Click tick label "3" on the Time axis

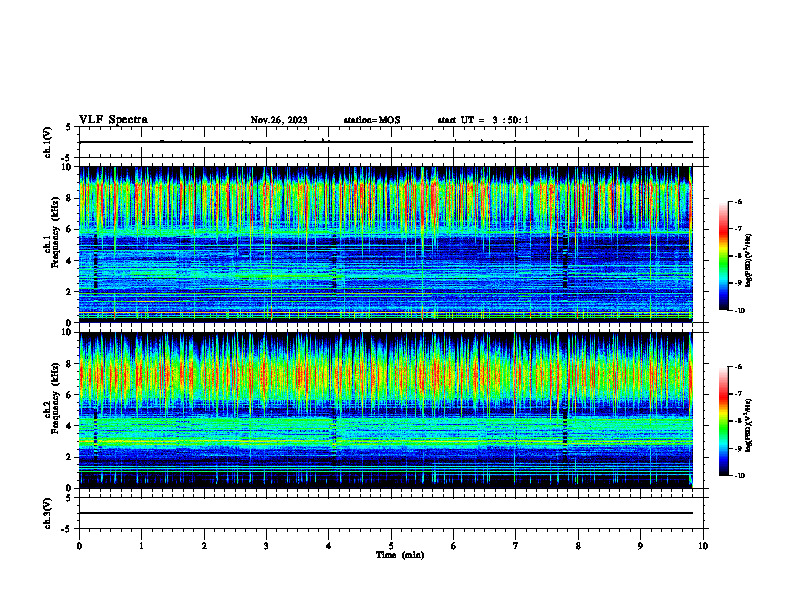point(266,546)
